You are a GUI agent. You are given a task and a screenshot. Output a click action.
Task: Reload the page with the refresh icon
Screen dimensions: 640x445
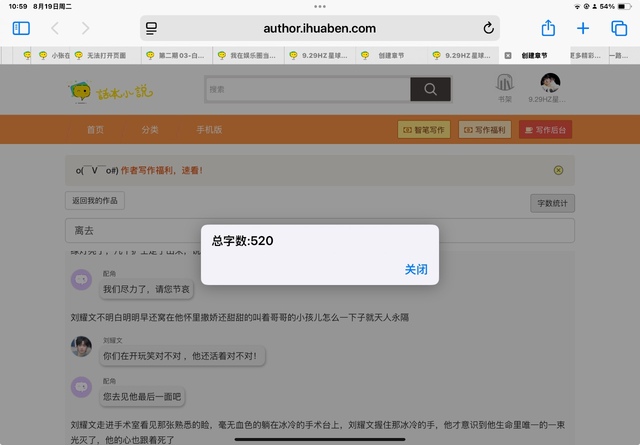click(488, 29)
